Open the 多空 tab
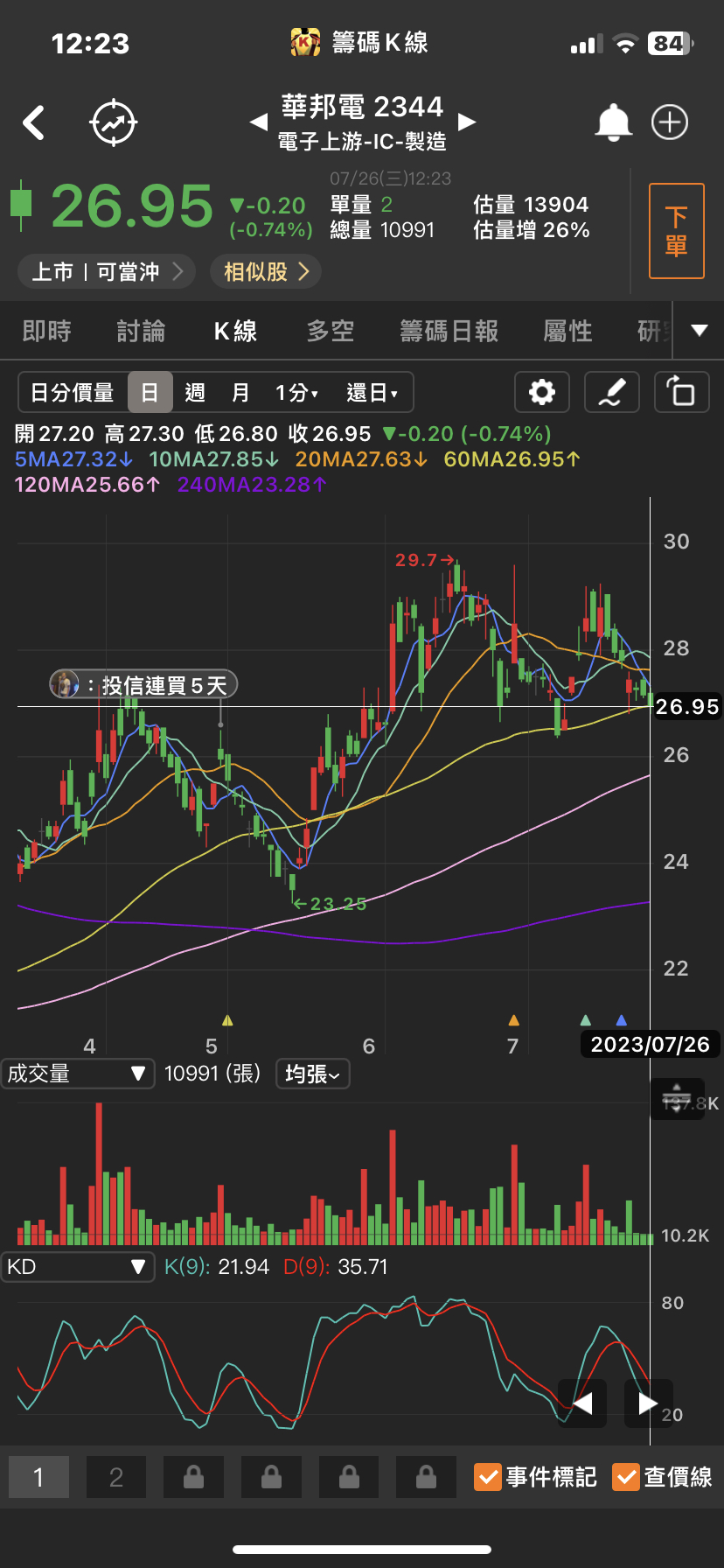 click(x=331, y=331)
